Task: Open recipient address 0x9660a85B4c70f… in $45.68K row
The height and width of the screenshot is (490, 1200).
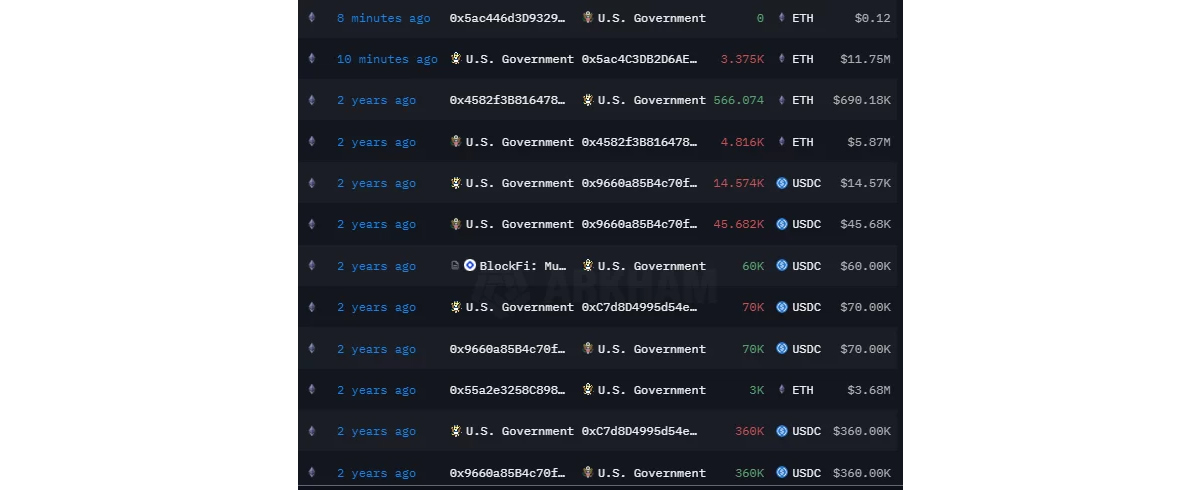Action: (x=640, y=224)
